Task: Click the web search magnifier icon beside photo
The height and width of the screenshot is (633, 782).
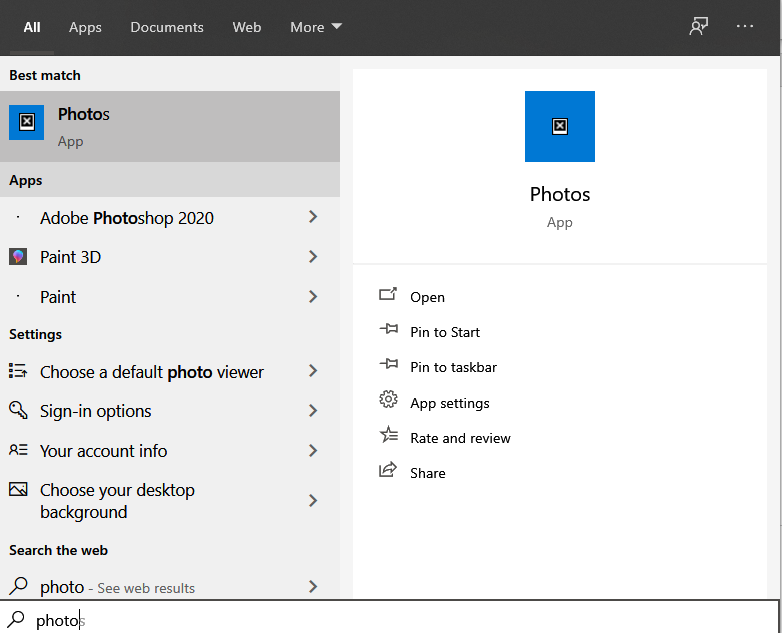Action: (18, 586)
